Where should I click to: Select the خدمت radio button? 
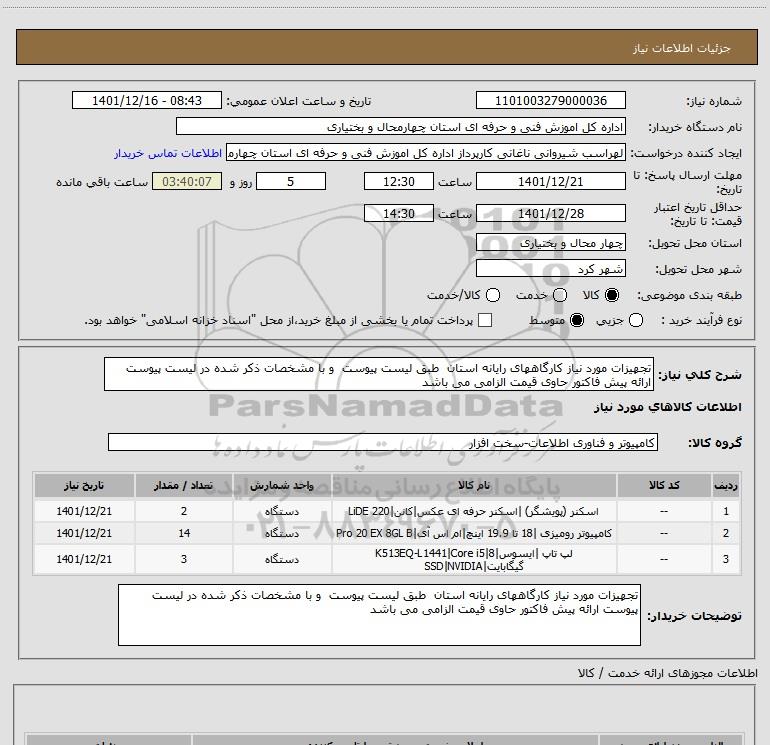[560, 295]
